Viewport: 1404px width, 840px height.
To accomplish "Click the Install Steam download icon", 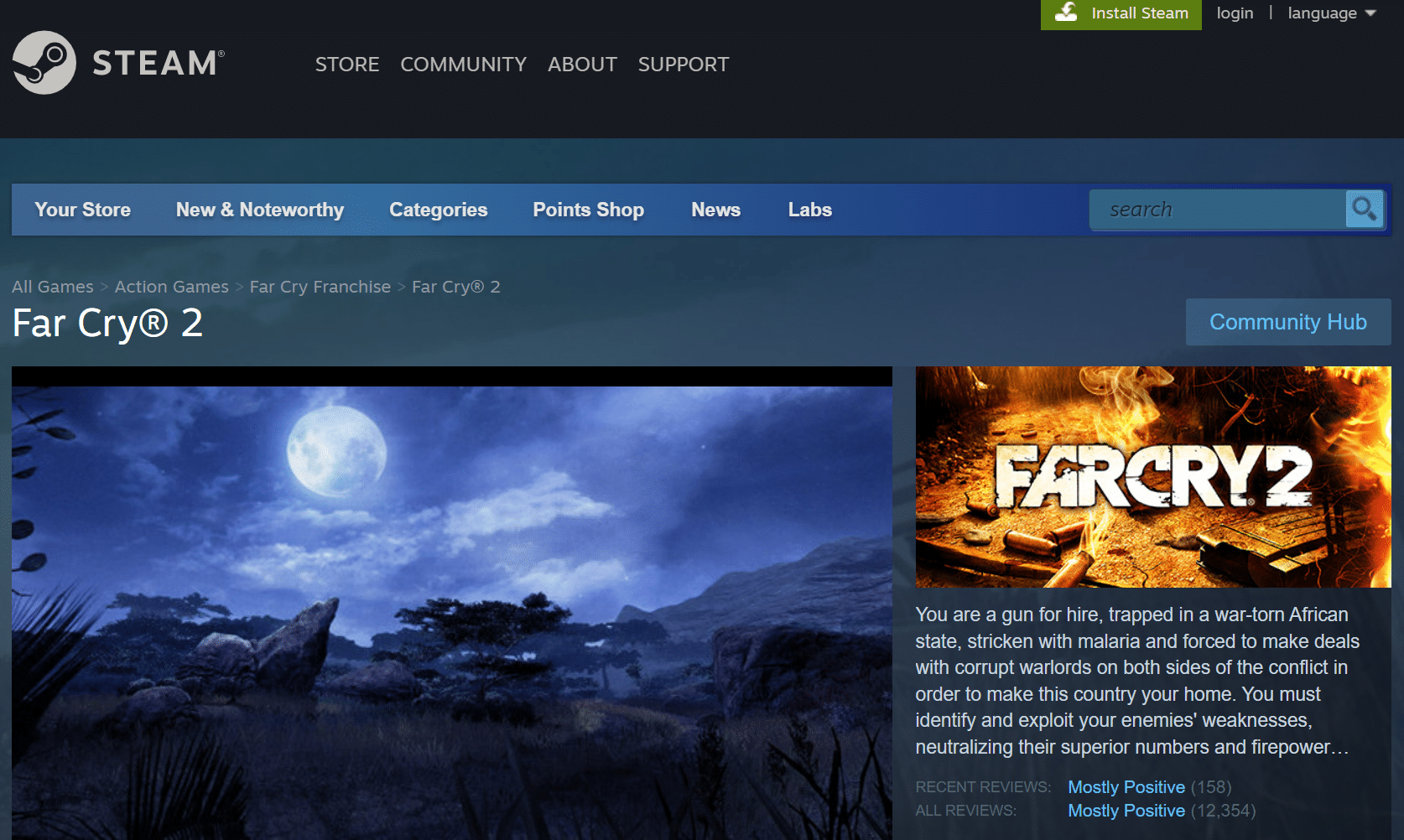I will click(x=1066, y=13).
